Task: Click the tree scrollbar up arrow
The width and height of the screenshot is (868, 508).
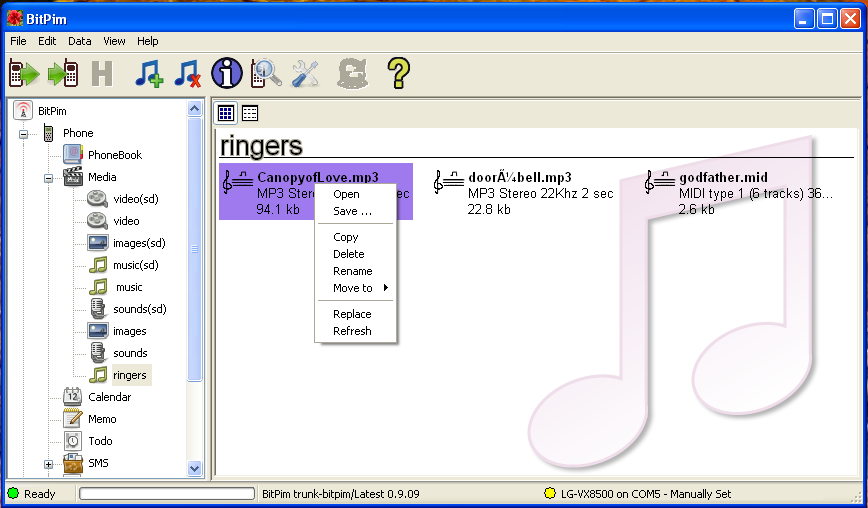Action: click(x=194, y=108)
